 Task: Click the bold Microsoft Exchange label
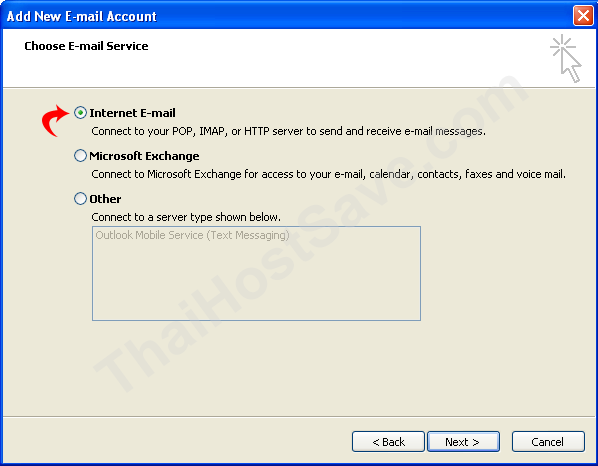click(x=144, y=156)
